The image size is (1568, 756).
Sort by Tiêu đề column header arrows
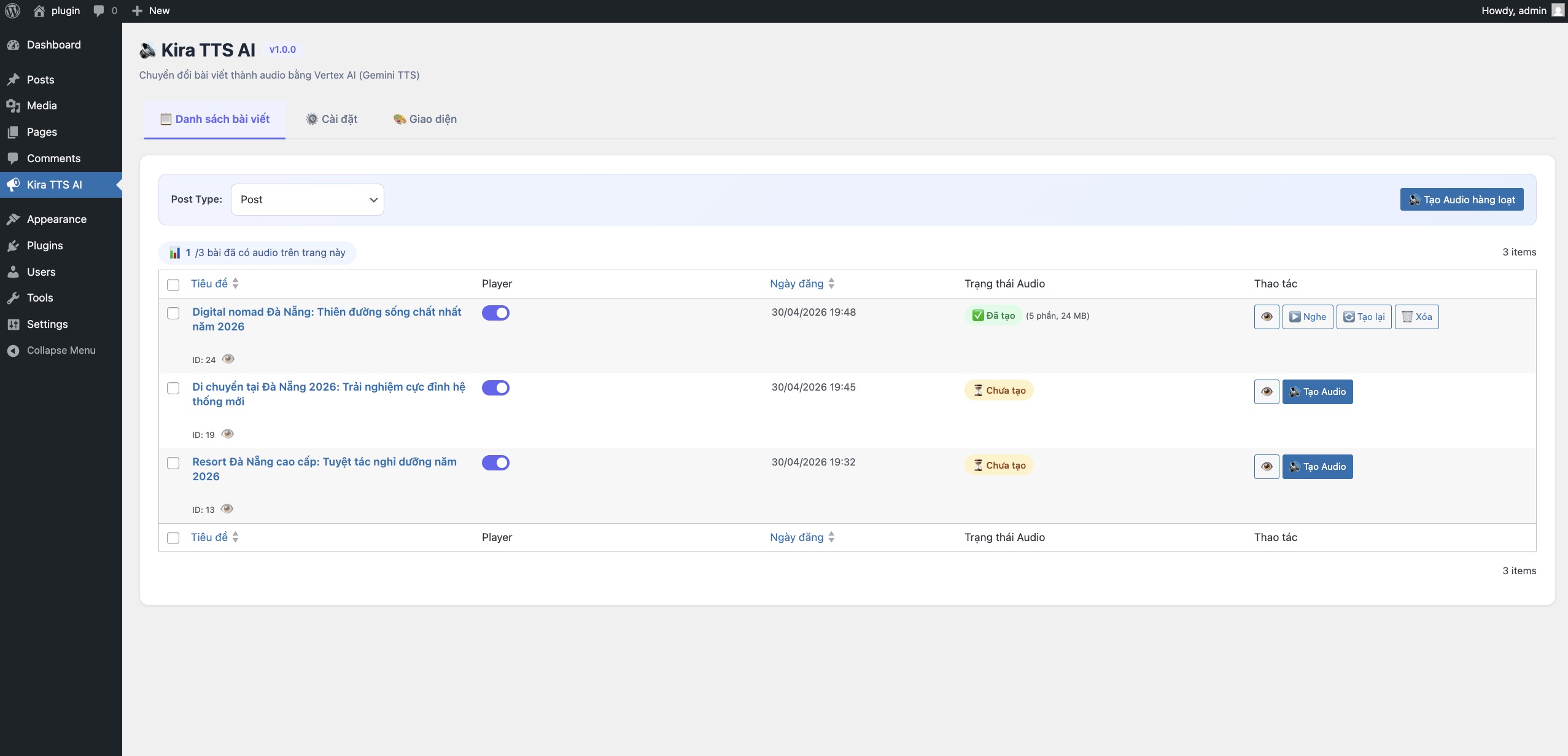tap(235, 283)
